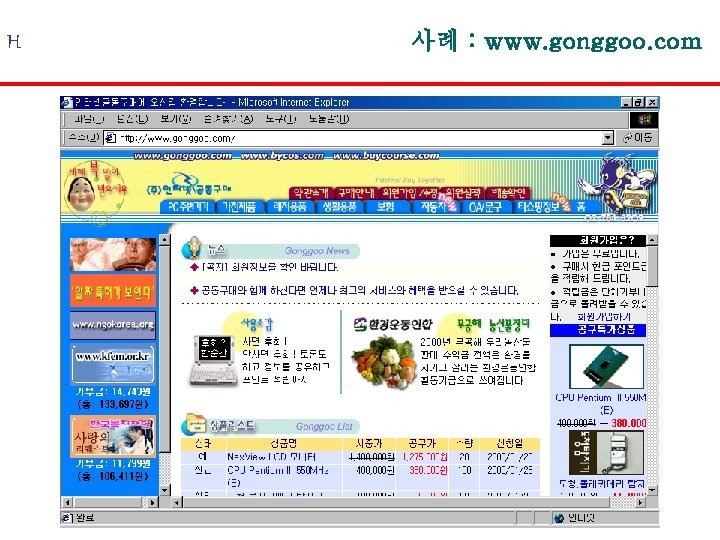This screenshot has height=540, width=720.
Task: Click the 한국복지재단 banner image
Action: [x=113, y=436]
